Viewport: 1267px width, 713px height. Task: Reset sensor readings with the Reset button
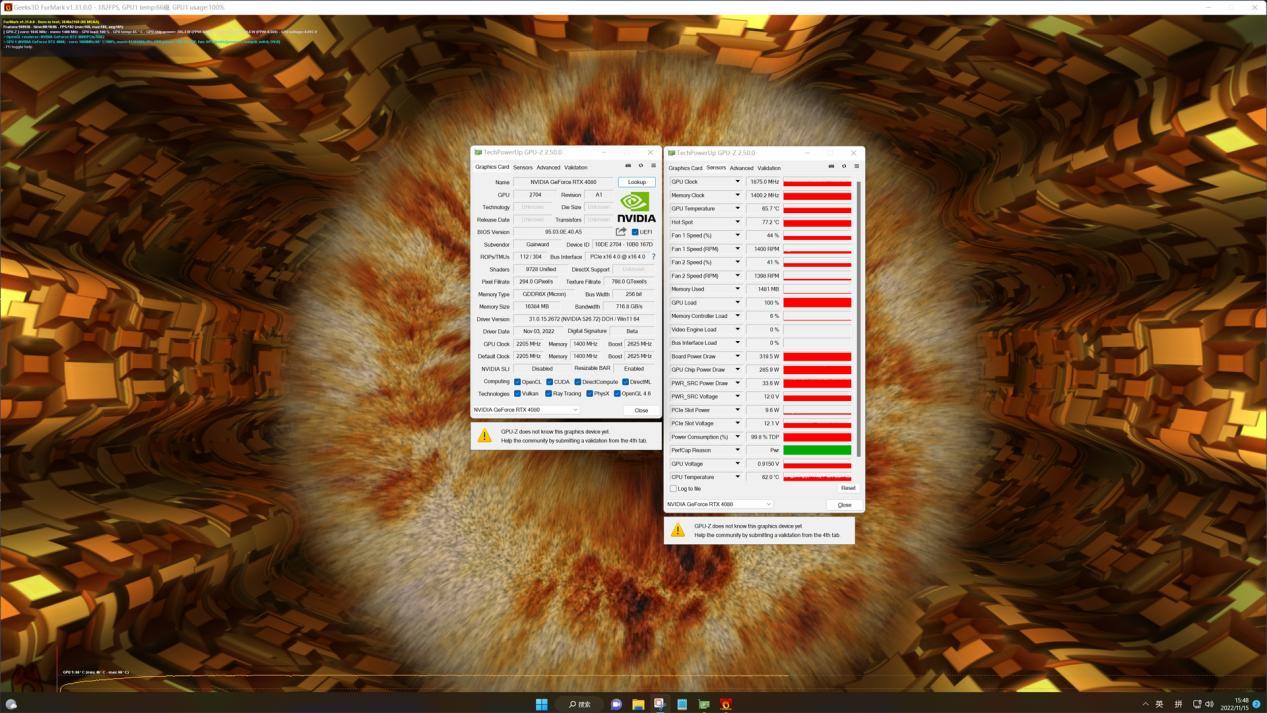pyautogui.click(x=847, y=487)
